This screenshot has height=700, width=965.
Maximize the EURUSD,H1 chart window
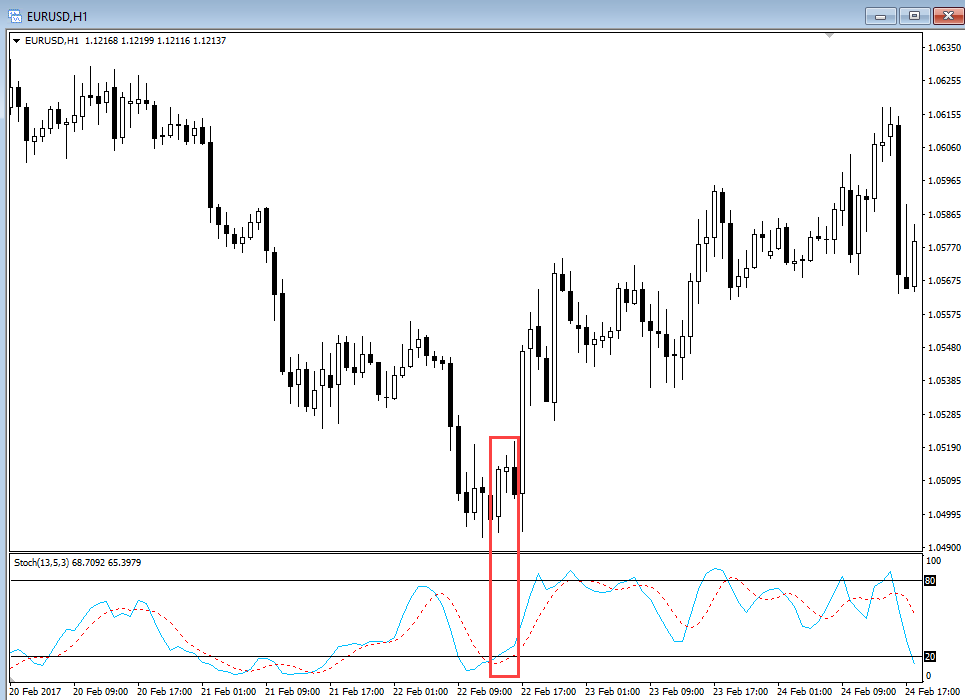pos(913,15)
